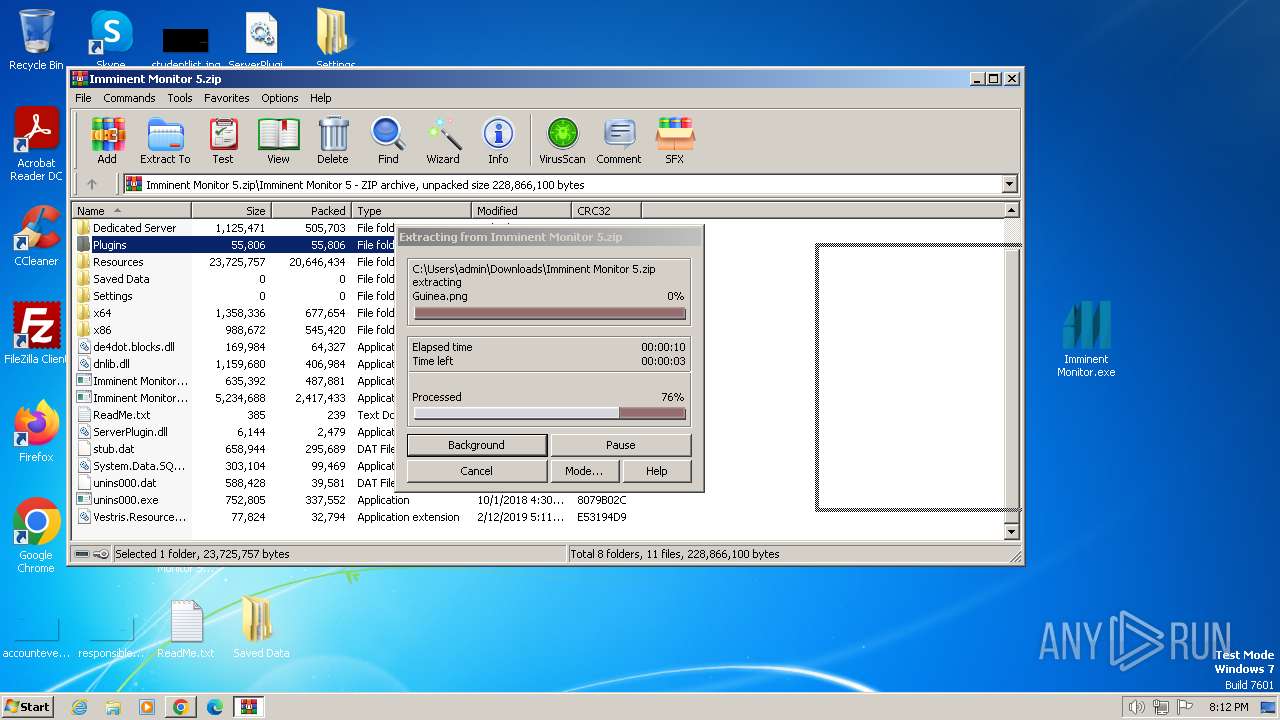Select the Plugins folder row

(x=234, y=245)
